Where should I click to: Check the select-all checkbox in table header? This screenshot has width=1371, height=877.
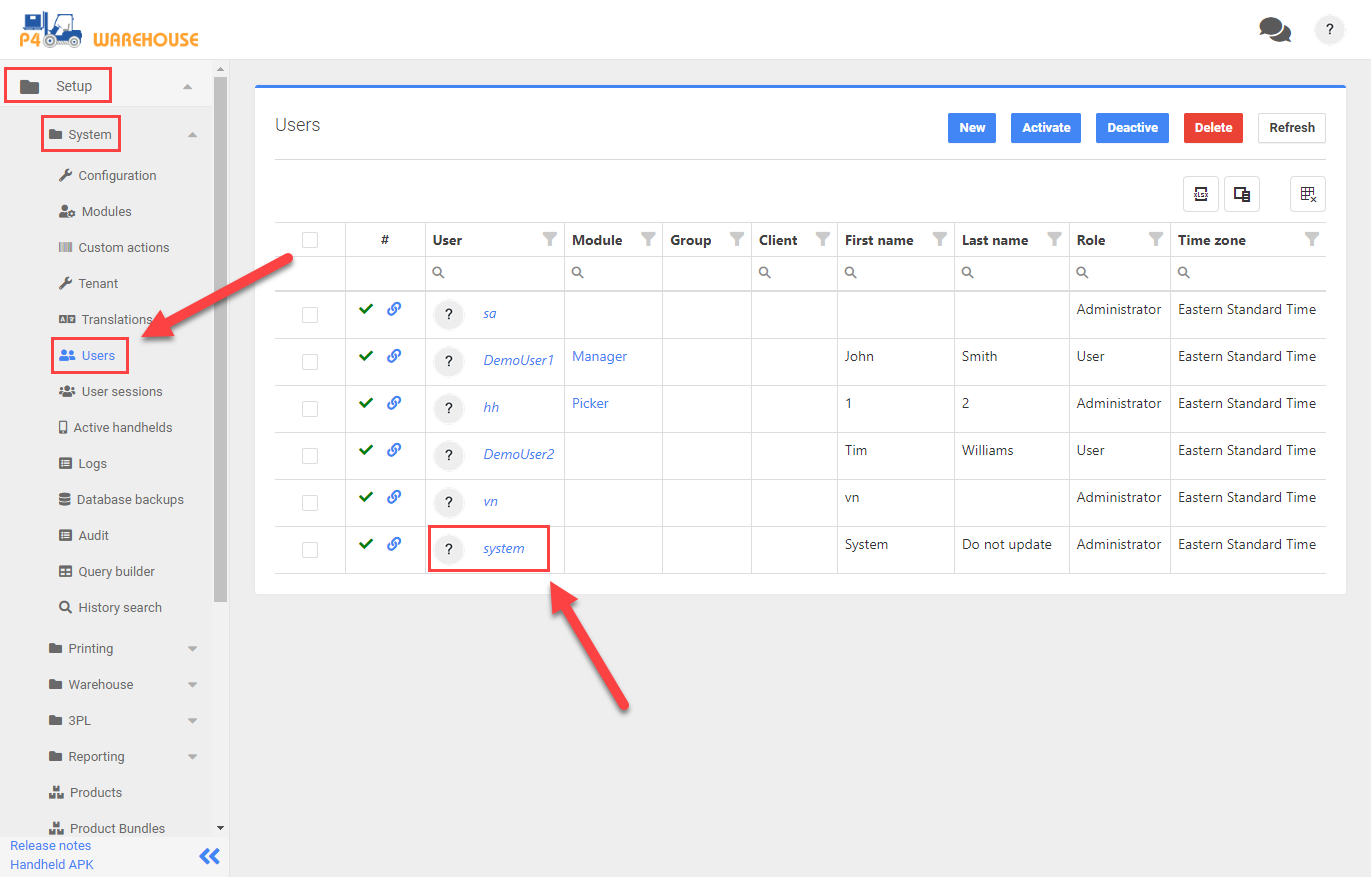pyautogui.click(x=310, y=240)
